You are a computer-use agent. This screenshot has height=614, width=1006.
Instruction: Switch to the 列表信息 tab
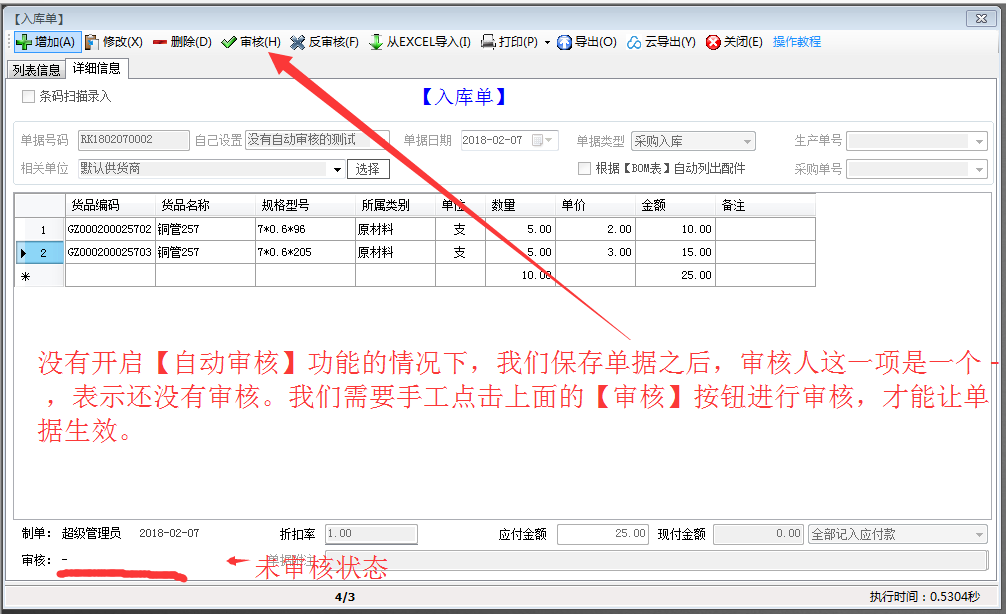[36, 69]
